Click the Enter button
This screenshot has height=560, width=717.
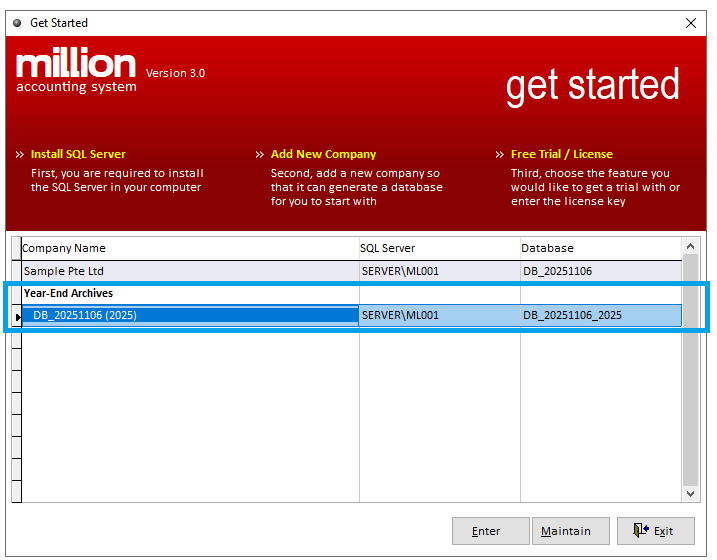490,531
